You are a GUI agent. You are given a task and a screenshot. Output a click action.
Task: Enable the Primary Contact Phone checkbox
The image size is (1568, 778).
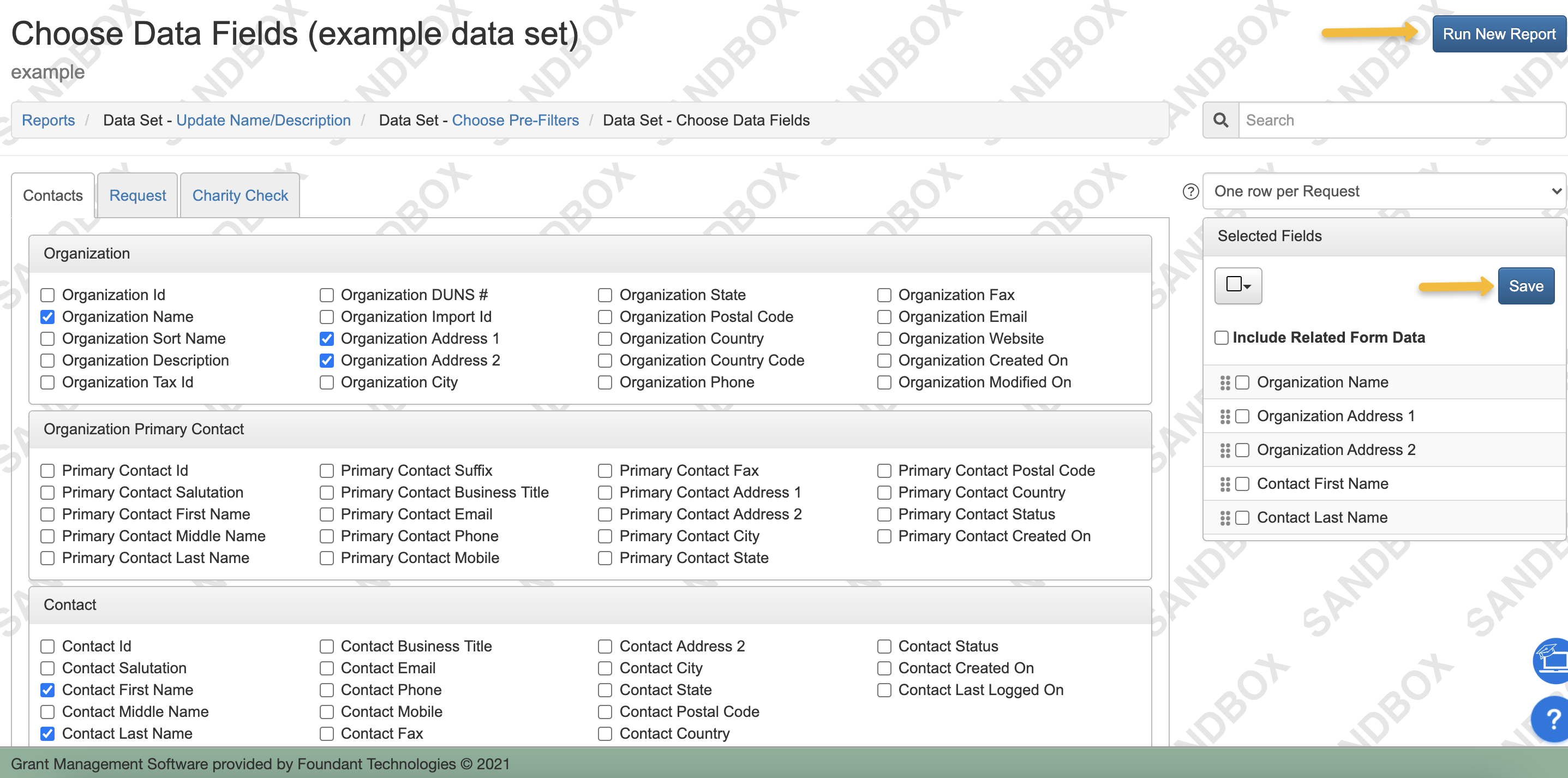coord(327,537)
